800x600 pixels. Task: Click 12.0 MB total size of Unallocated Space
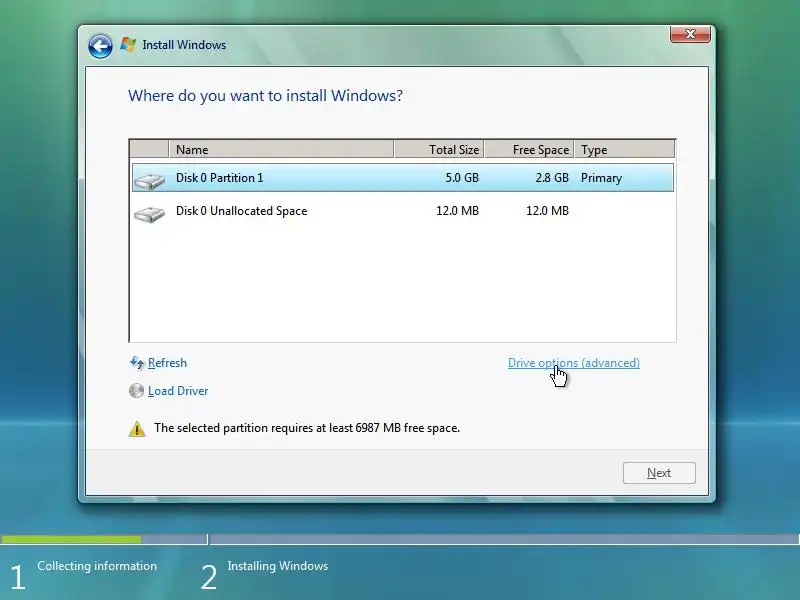coord(457,211)
